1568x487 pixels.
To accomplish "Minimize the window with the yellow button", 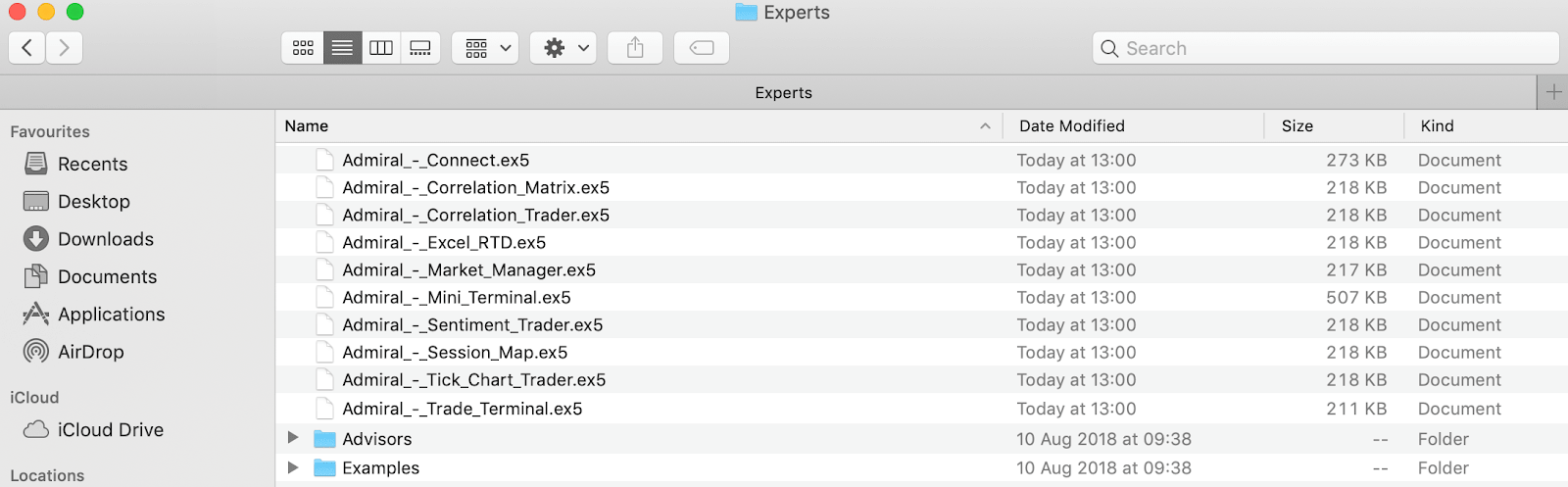I will click(x=46, y=12).
